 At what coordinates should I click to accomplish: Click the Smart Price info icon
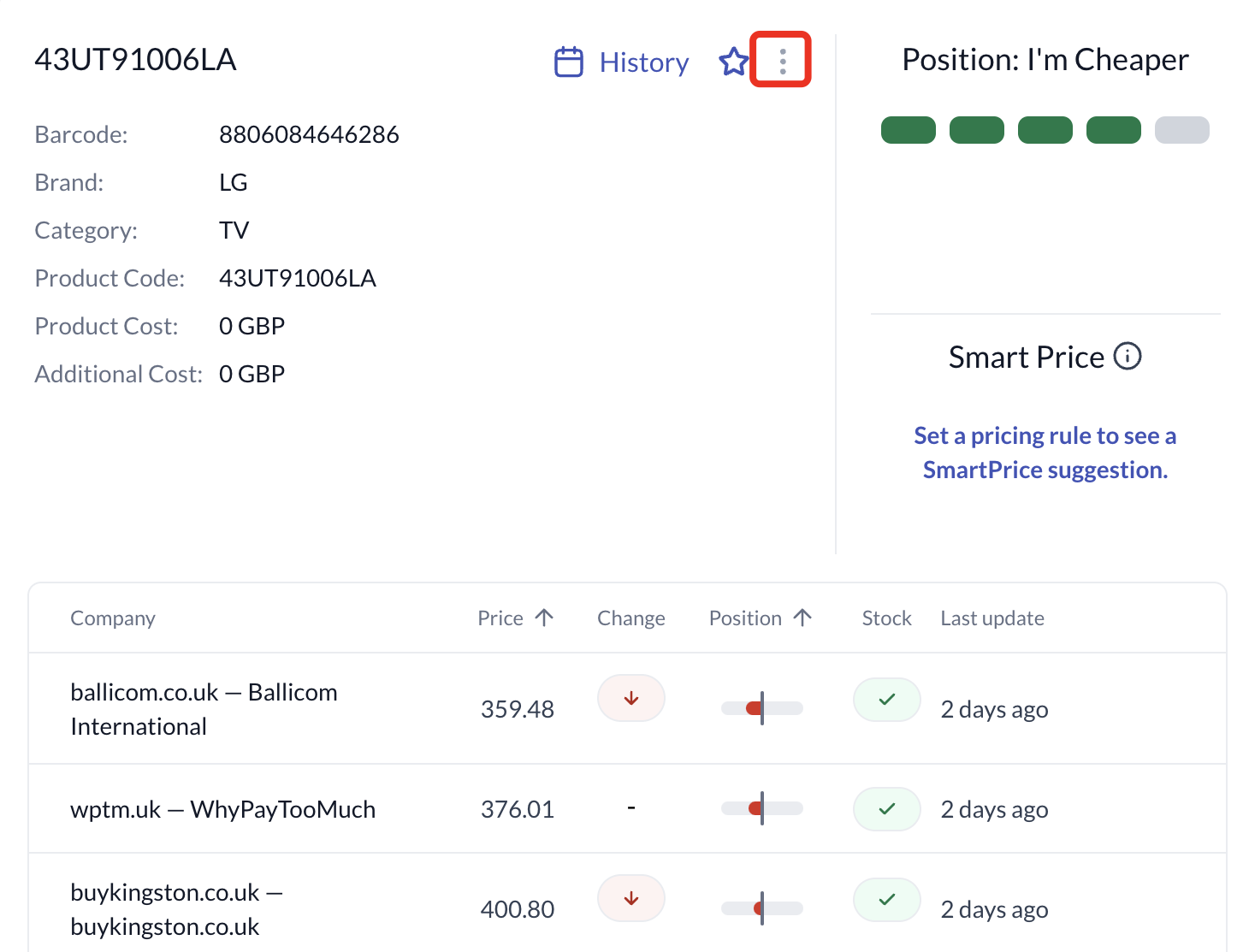pos(1128,356)
